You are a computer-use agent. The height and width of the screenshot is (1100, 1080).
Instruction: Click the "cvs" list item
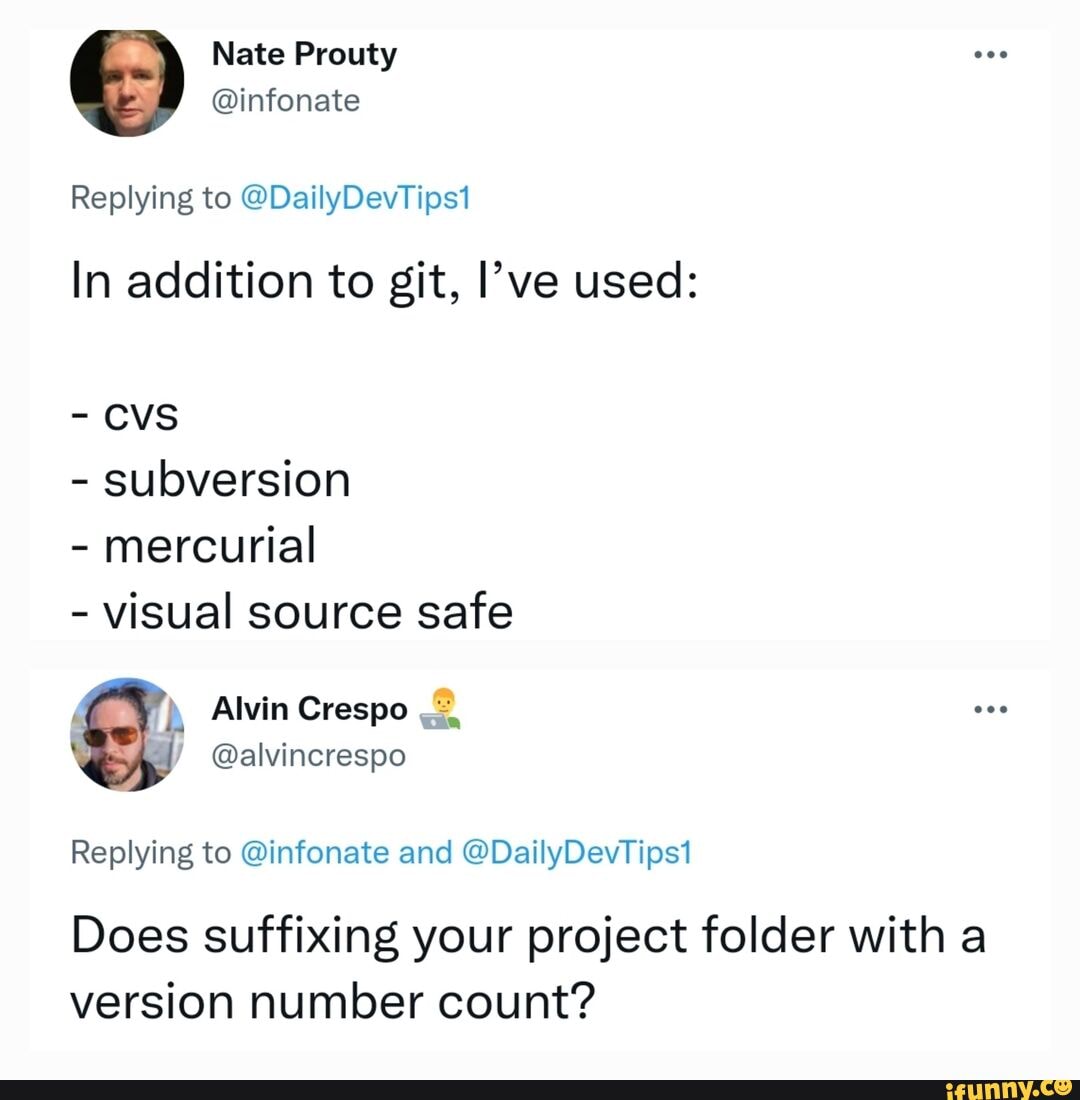point(139,414)
